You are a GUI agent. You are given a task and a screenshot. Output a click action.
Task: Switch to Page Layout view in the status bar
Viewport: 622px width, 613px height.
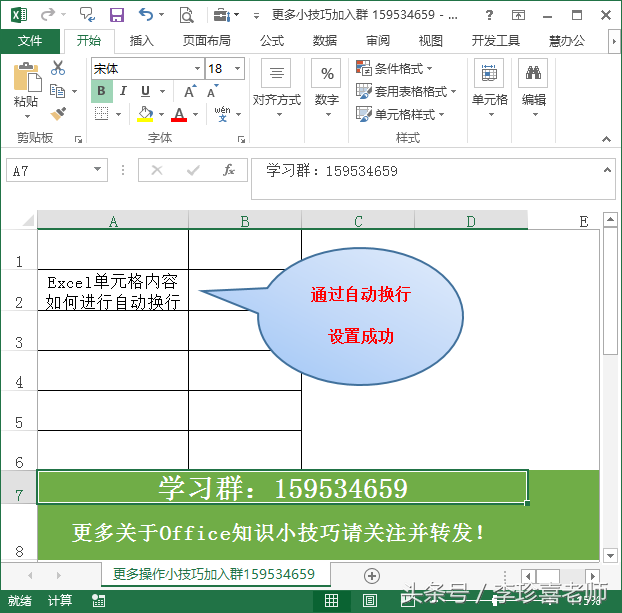[370, 601]
